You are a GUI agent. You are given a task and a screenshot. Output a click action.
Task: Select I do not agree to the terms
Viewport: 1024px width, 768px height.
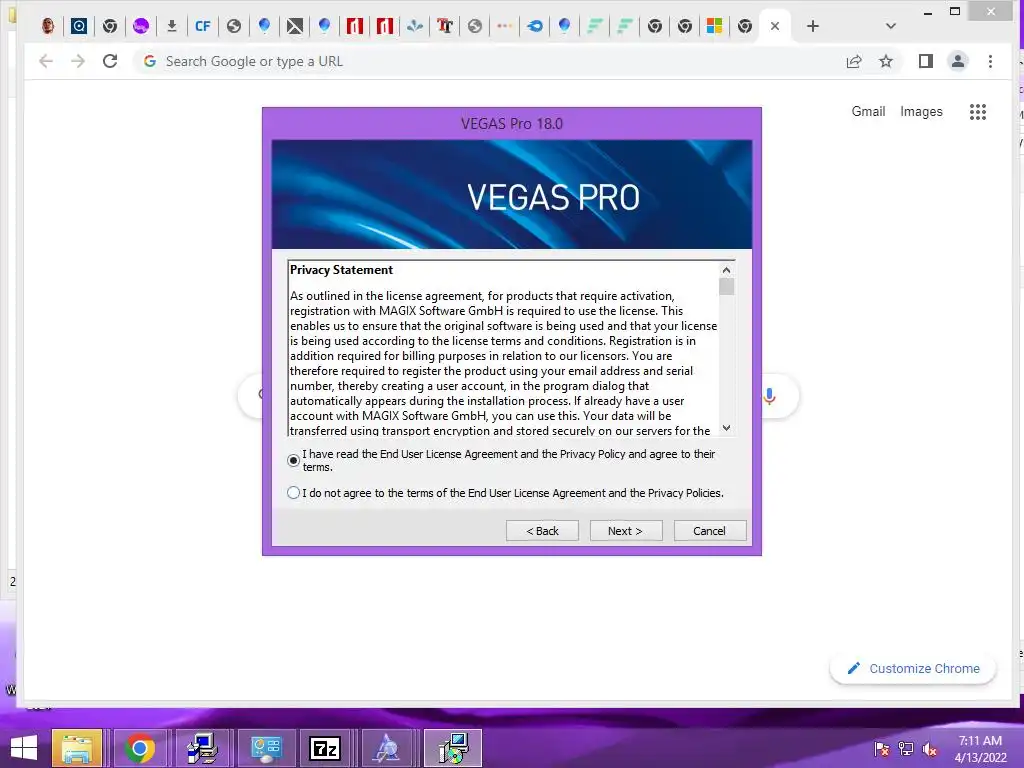(293, 493)
